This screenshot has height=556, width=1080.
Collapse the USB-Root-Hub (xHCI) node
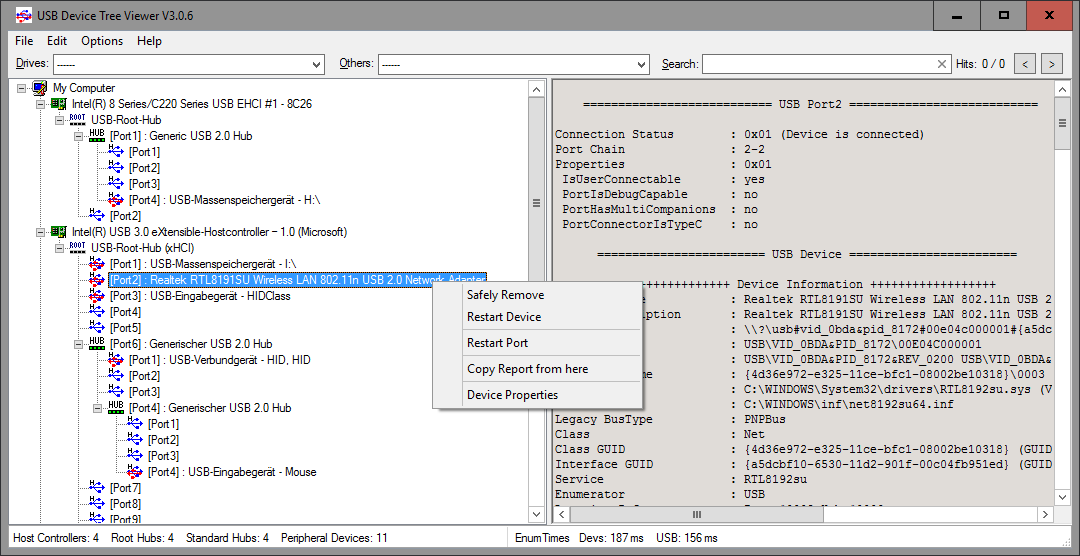59,247
